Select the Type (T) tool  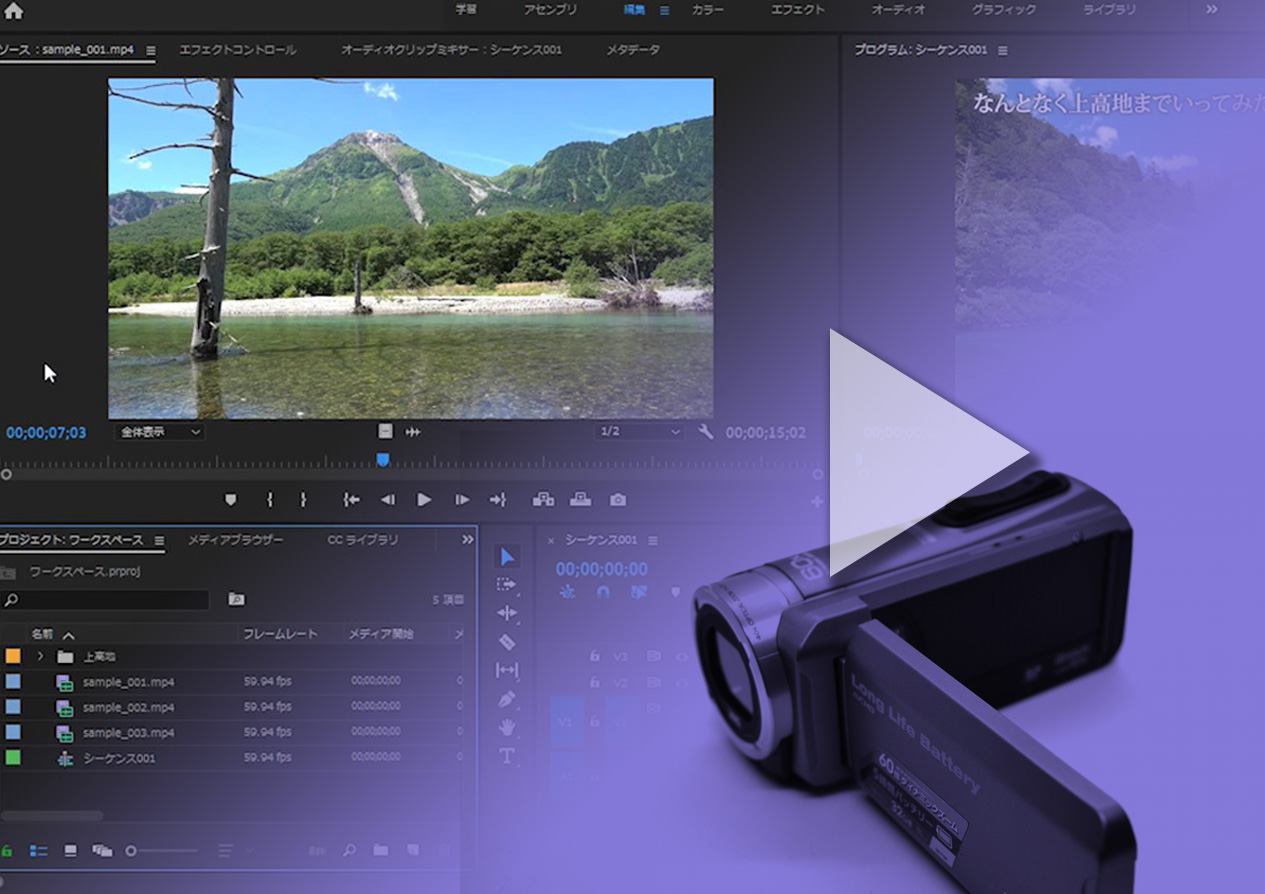pyautogui.click(x=507, y=756)
